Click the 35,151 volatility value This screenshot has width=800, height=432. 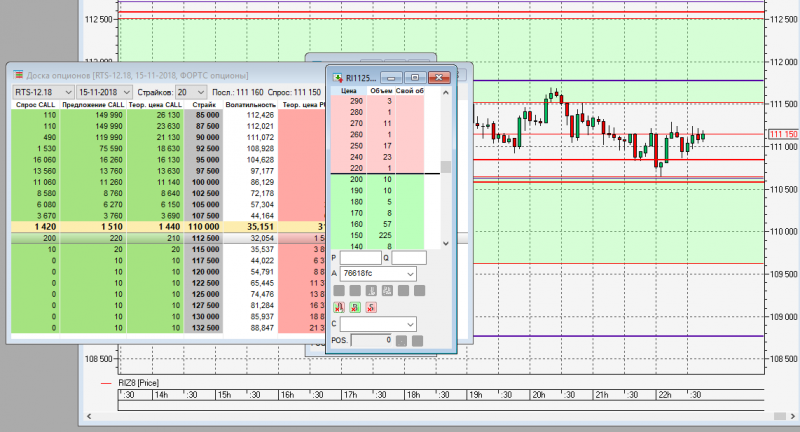pyautogui.click(x=260, y=227)
